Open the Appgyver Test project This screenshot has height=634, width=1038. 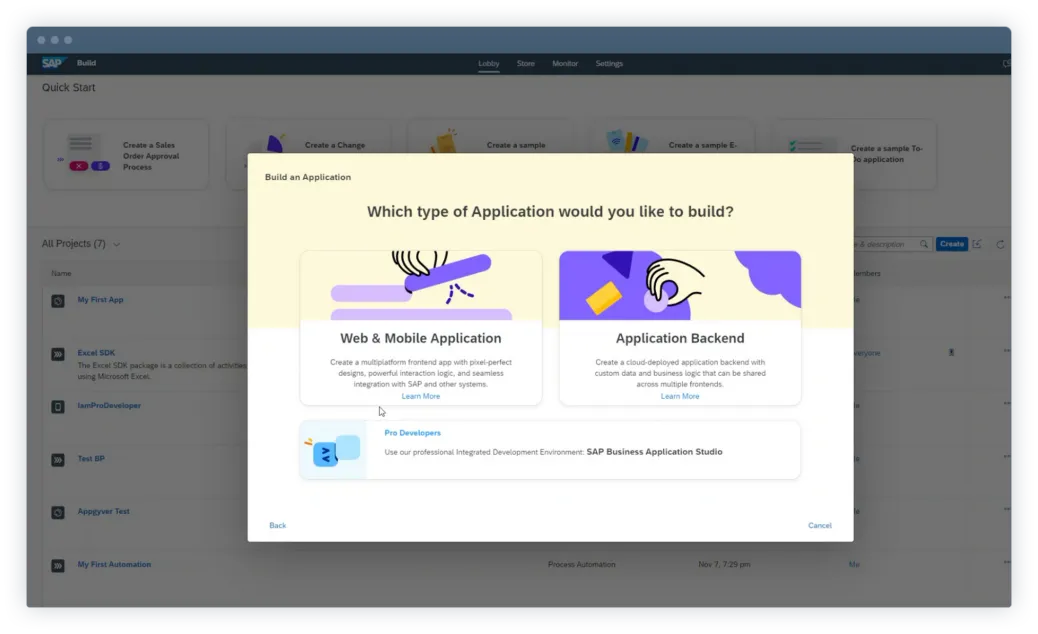tap(103, 512)
